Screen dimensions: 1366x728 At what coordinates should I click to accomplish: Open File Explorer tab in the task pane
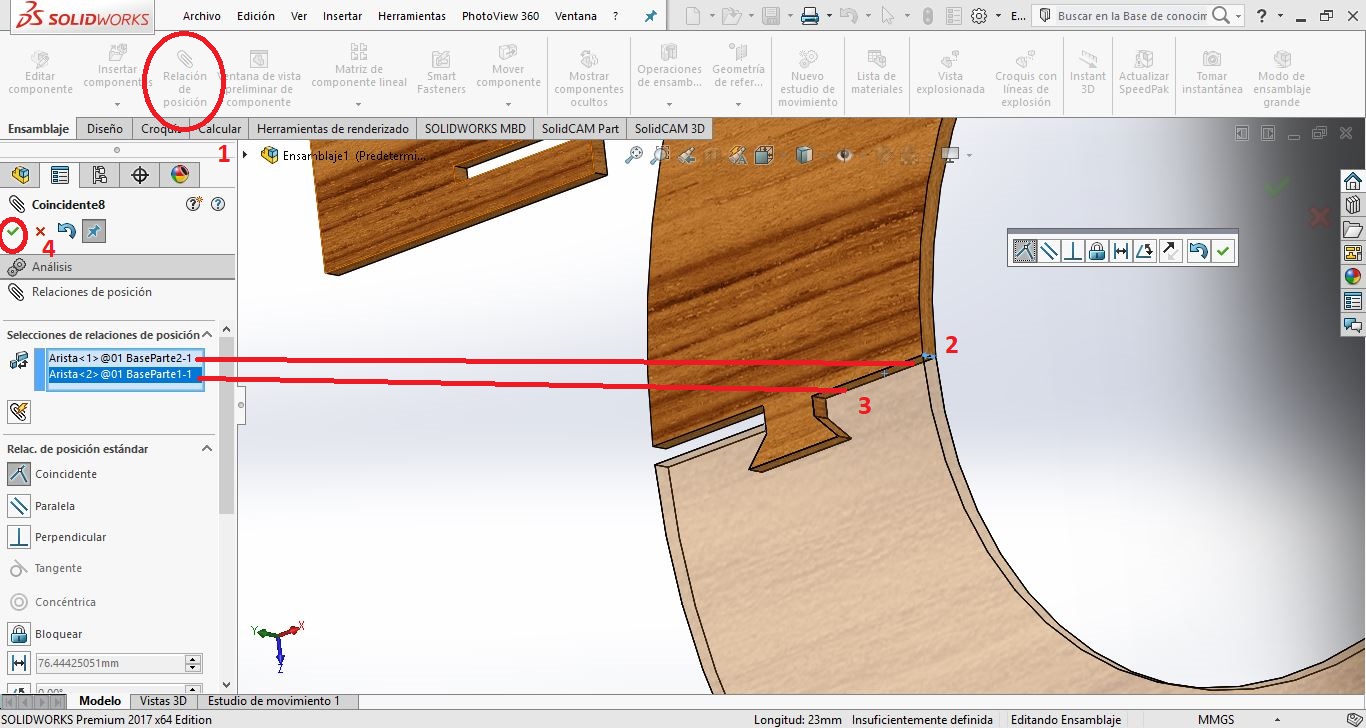[1353, 229]
